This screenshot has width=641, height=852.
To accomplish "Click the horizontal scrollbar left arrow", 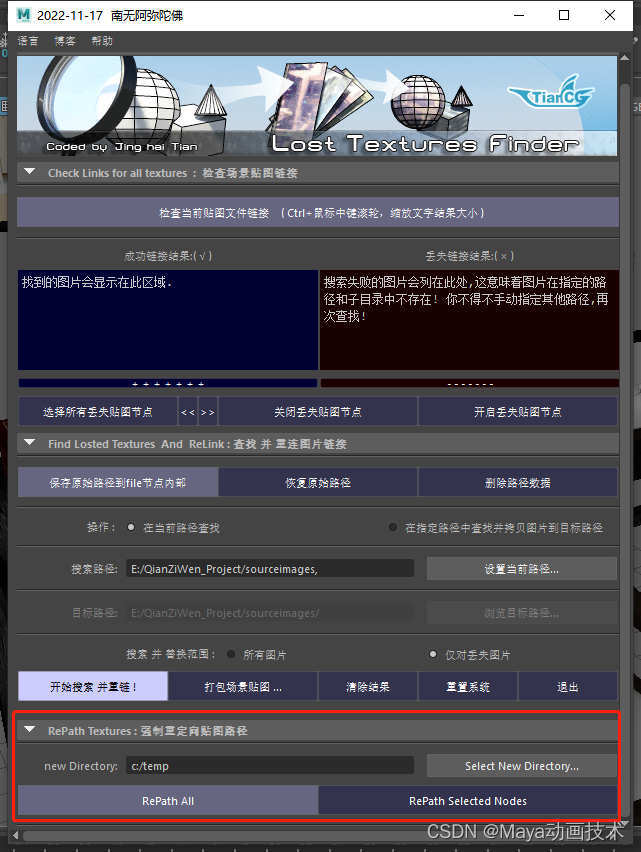I will pyautogui.click(x=16, y=835).
